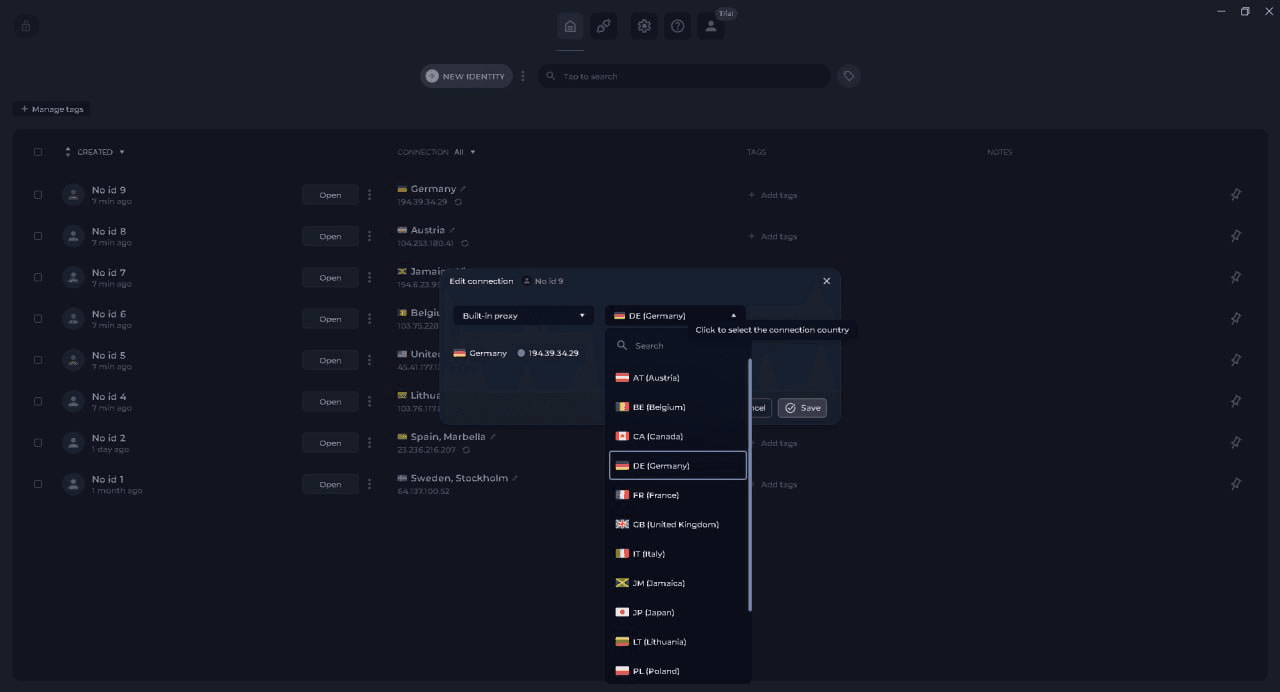Open the connections link icon in top bar
The image size is (1280, 692).
(603, 26)
